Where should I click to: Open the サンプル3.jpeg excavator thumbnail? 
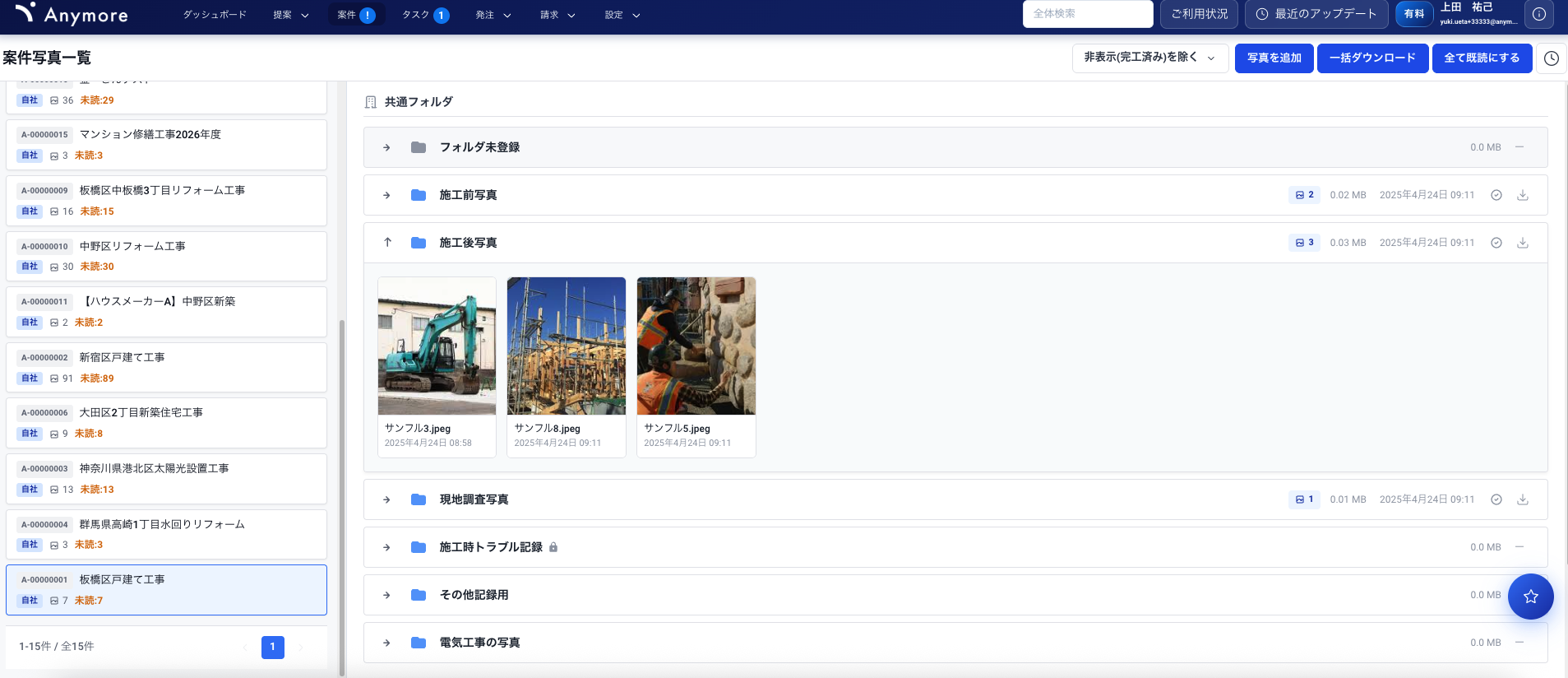(x=437, y=346)
